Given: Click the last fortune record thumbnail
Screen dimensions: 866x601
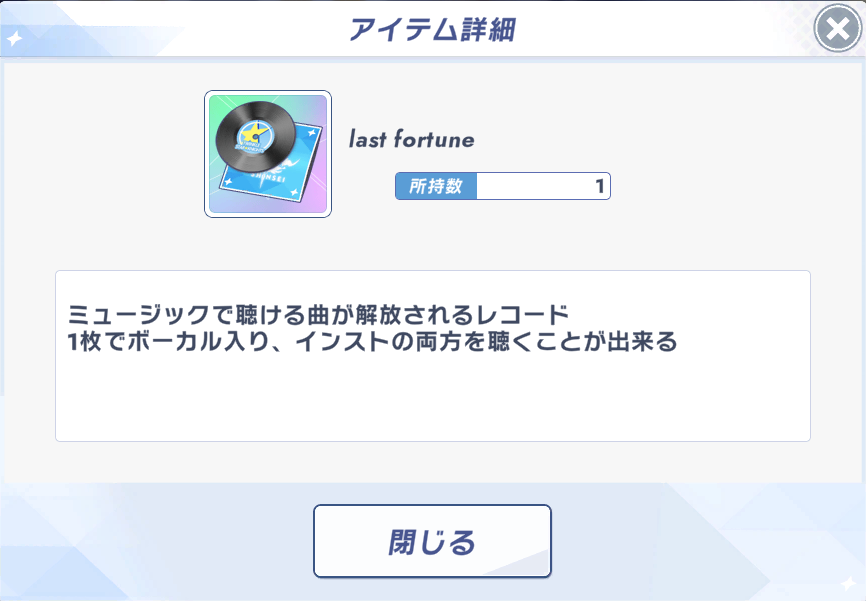Looking at the screenshot, I should (268, 154).
